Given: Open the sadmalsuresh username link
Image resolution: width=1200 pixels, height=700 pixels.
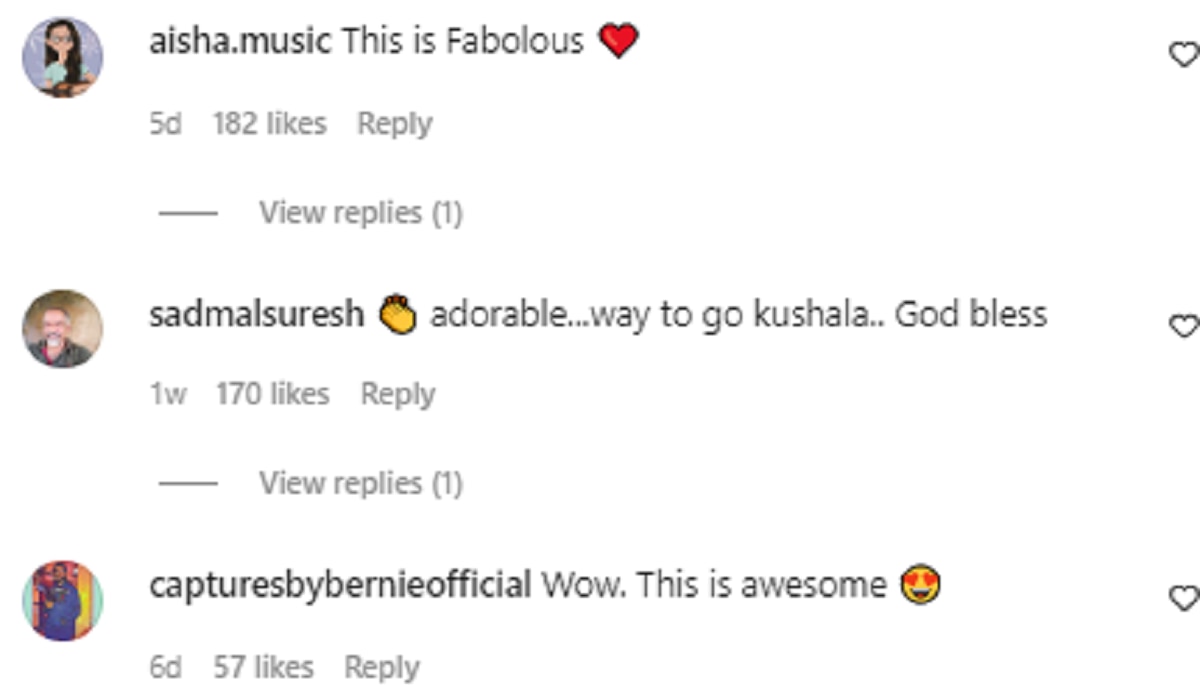Looking at the screenshot, I should tap(256, 314).
